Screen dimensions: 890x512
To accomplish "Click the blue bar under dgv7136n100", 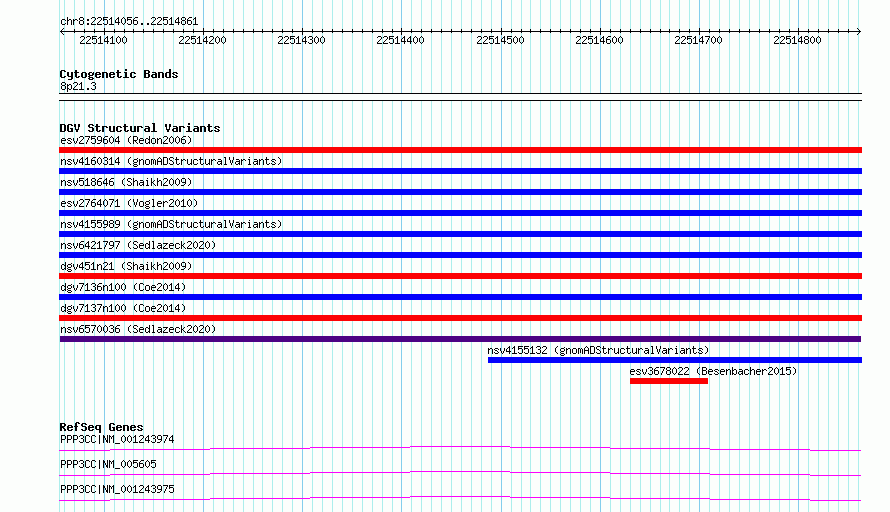I will tap(460, 297).
